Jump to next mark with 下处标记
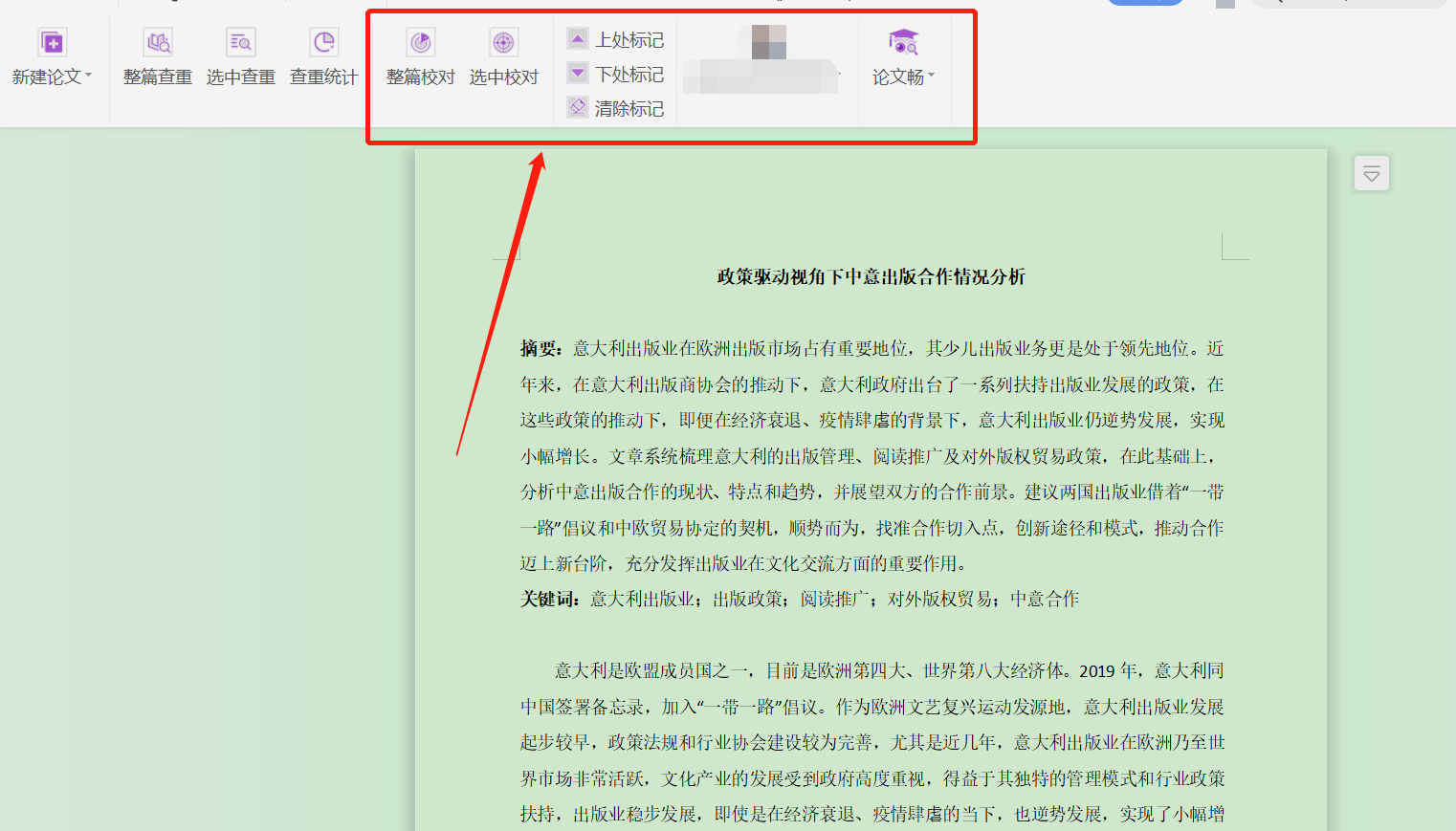This screenshot has width=1456, height=831. coord(616,74)
